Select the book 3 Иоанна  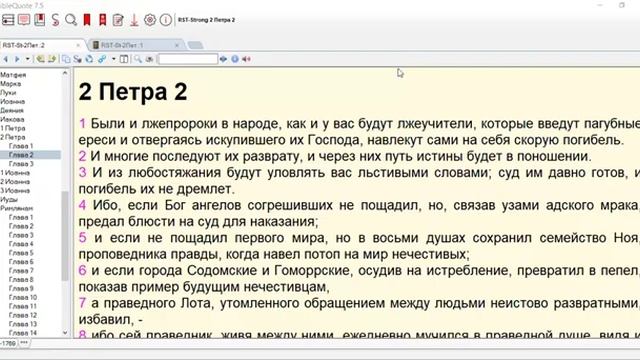(x=15, y=191)
